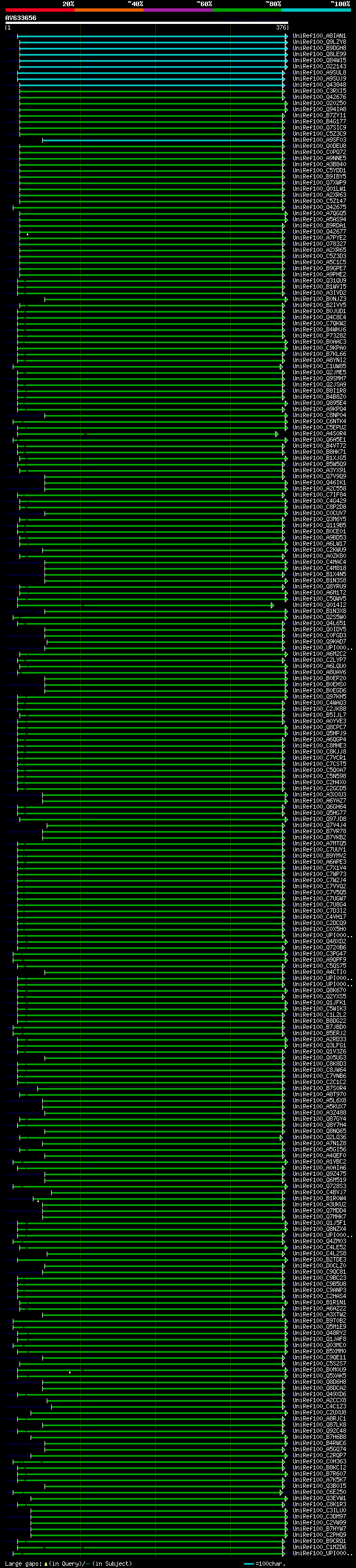Image resolution: width=356 pixels, height=1568 pixels.
Task: Select hit label UniRef100_Q31QU9
Action: pos(319,280)
